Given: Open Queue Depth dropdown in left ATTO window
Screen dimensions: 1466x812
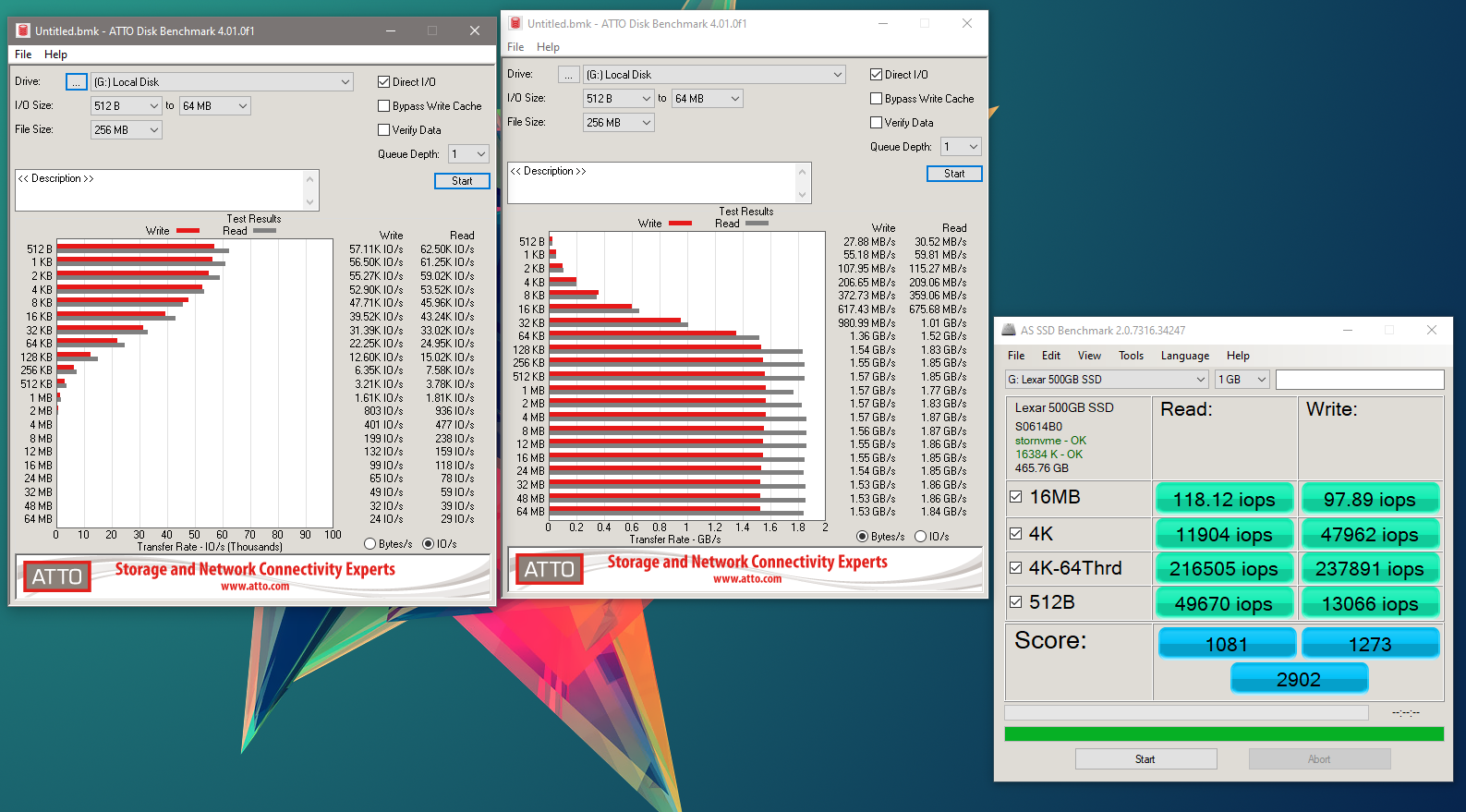Looking at the screenshot, I should coord(468,154).
